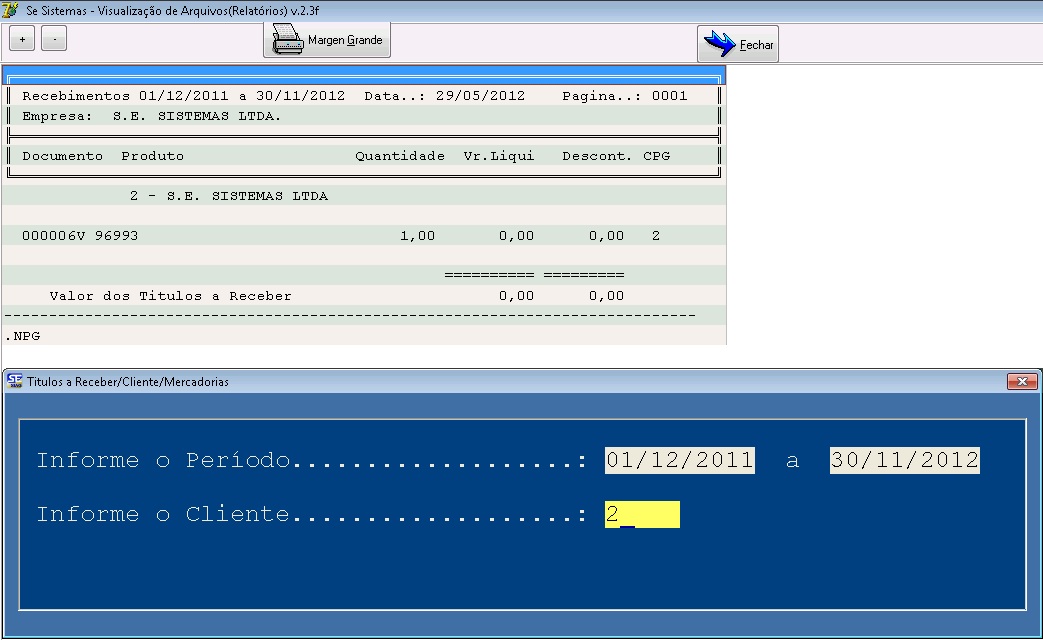Focus the yellow Cliente input field
Screen dimensions: 1043x640
(641, 515)
